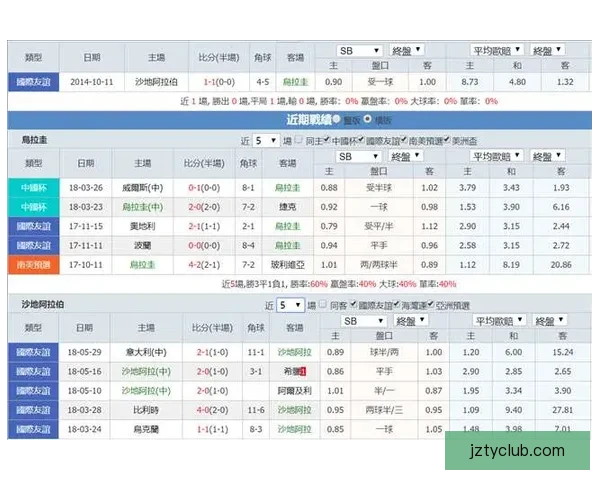Open 烏克蘭 team link on 18-03-24

point(146,429)
